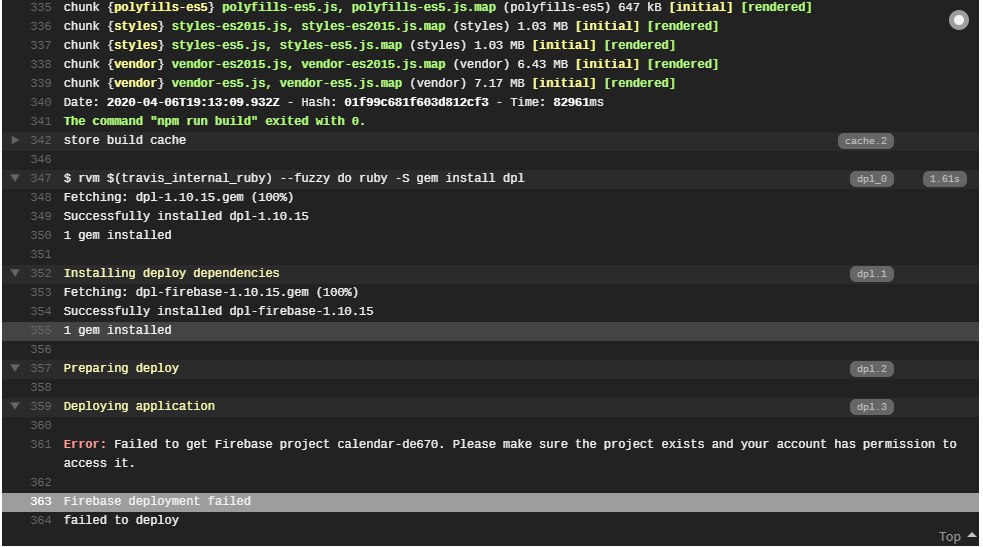Viewport: 983px width, 547px height.
Task: Jump to Top of log
Action: (957, 536)
